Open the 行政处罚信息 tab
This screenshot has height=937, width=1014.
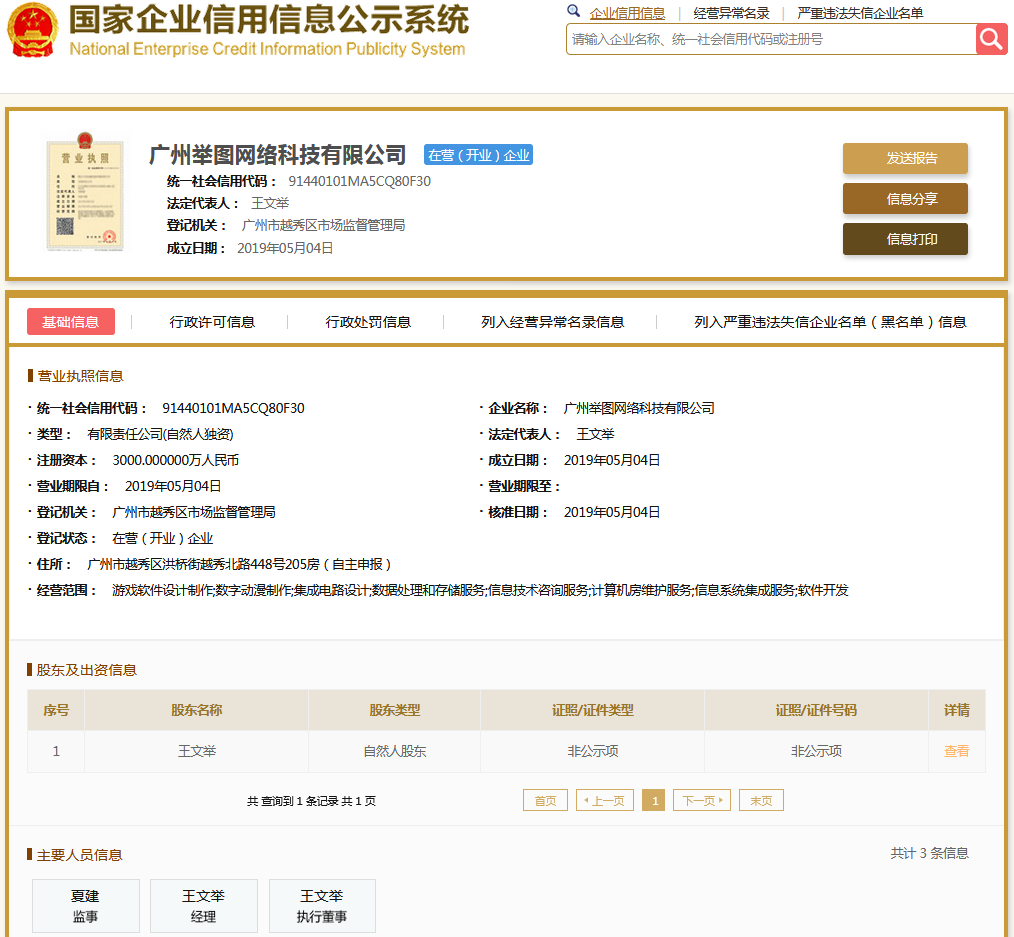click(x=368, y=322)
